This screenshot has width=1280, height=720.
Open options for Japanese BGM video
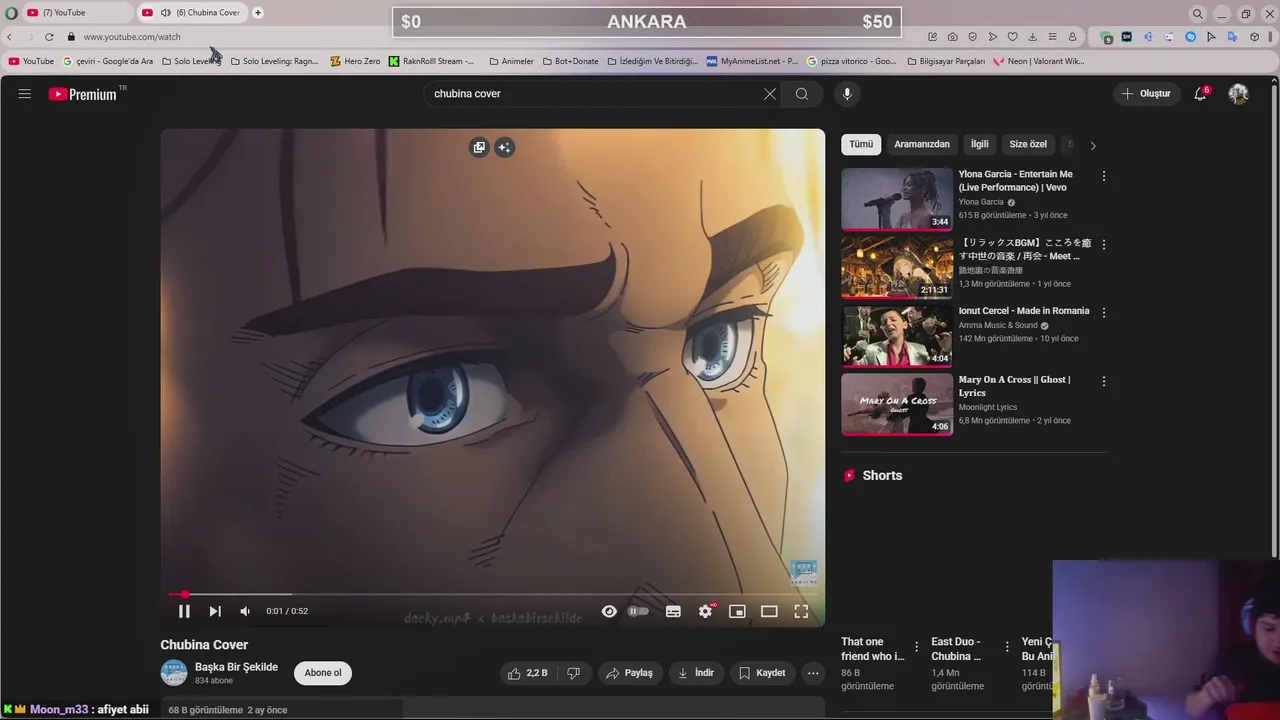[x=1104, y=244]
